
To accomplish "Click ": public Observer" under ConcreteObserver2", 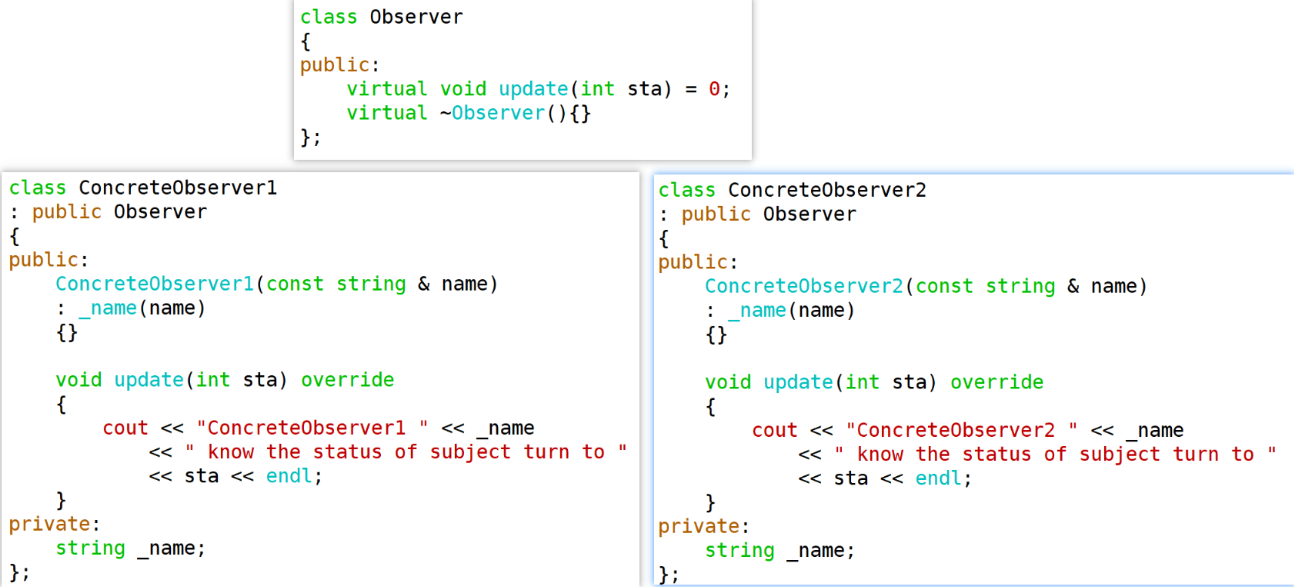I will click(757, 214).
